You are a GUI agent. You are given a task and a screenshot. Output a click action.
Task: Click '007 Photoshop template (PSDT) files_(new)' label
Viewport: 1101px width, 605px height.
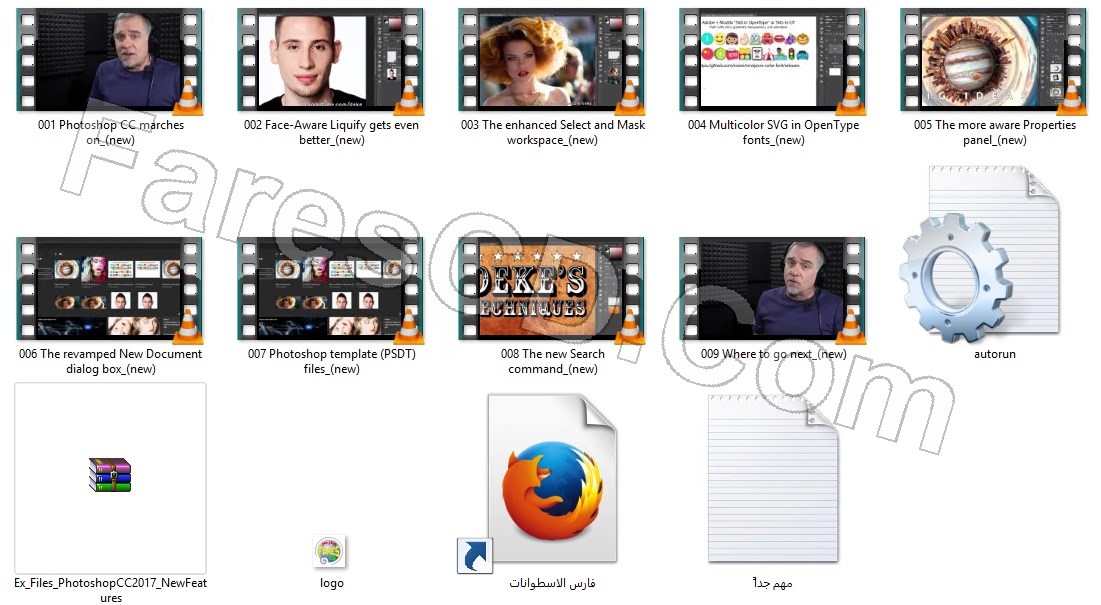coord(331,361)
